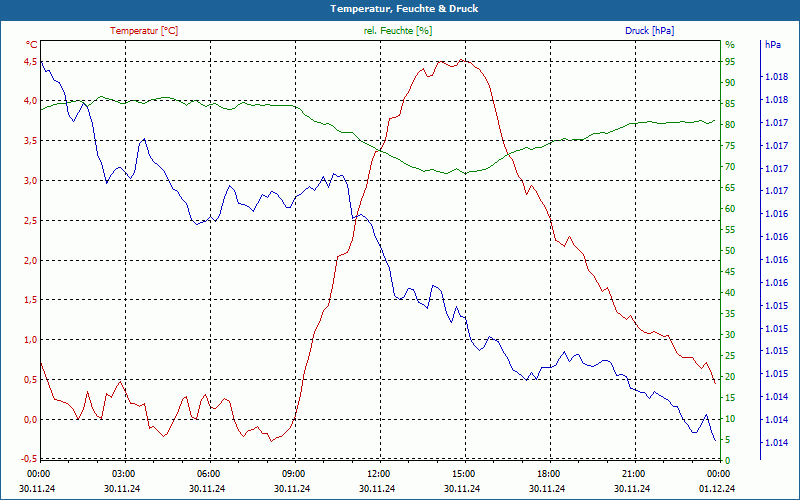Viewport: 800px width, 500px height.
Task: Select the green 'rel. Feuchte [%]' legend label
Action: [x=397, y=31]
